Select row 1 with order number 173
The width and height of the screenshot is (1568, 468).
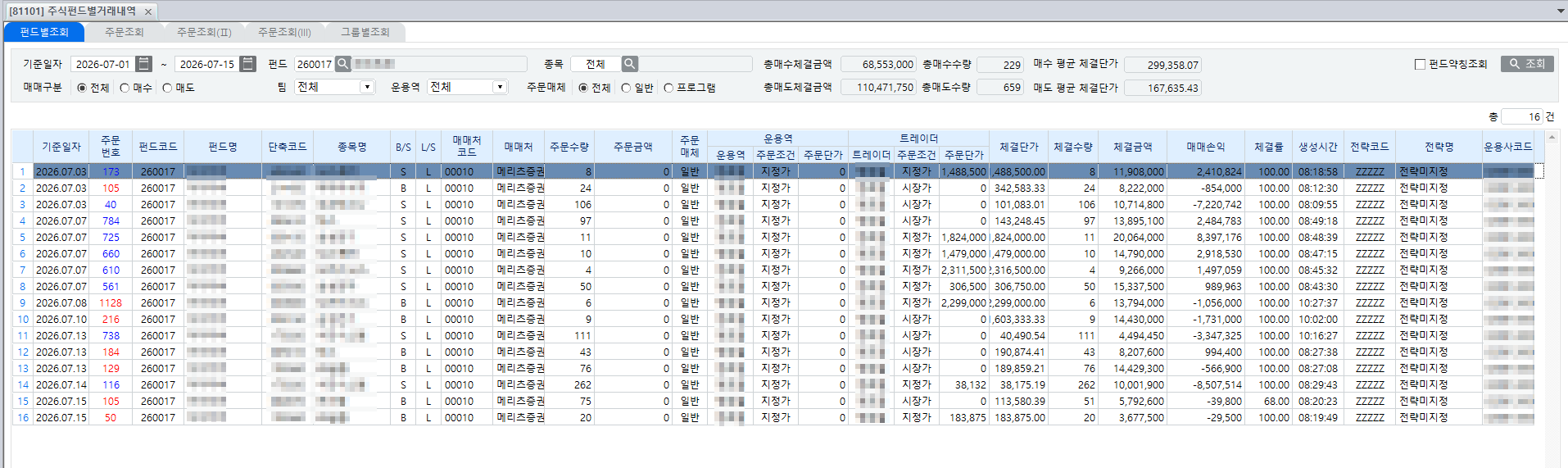coord(774,171)
